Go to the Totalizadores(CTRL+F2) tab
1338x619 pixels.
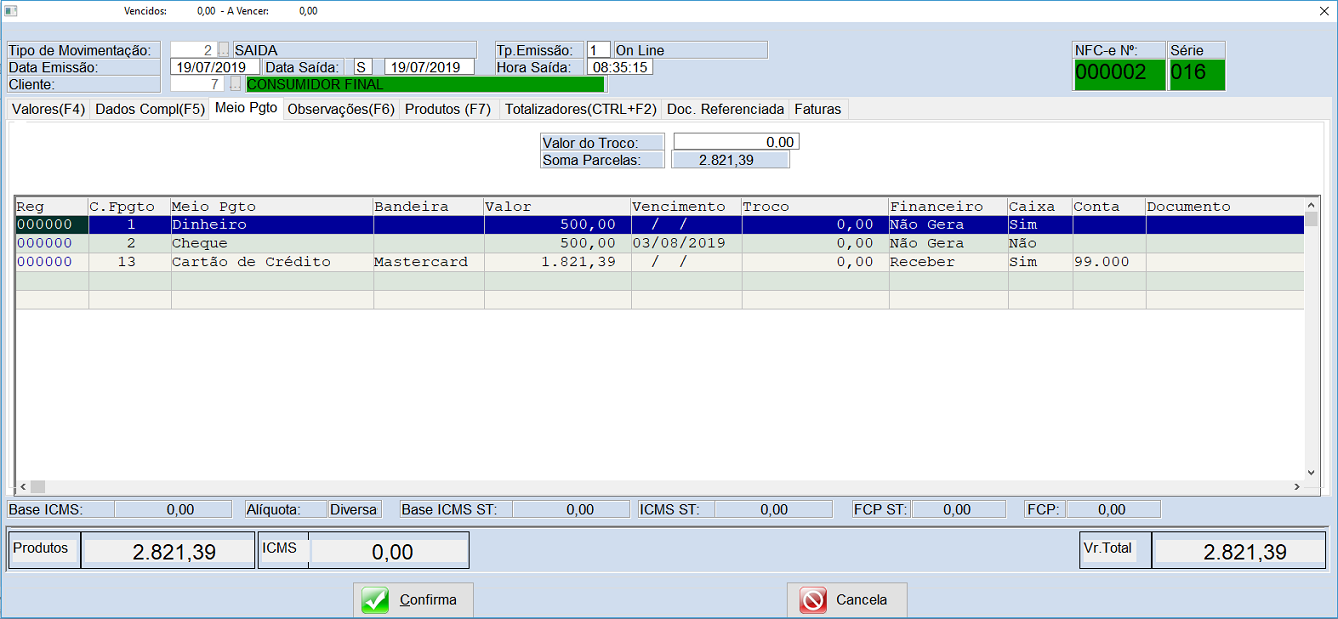(580, 109)
